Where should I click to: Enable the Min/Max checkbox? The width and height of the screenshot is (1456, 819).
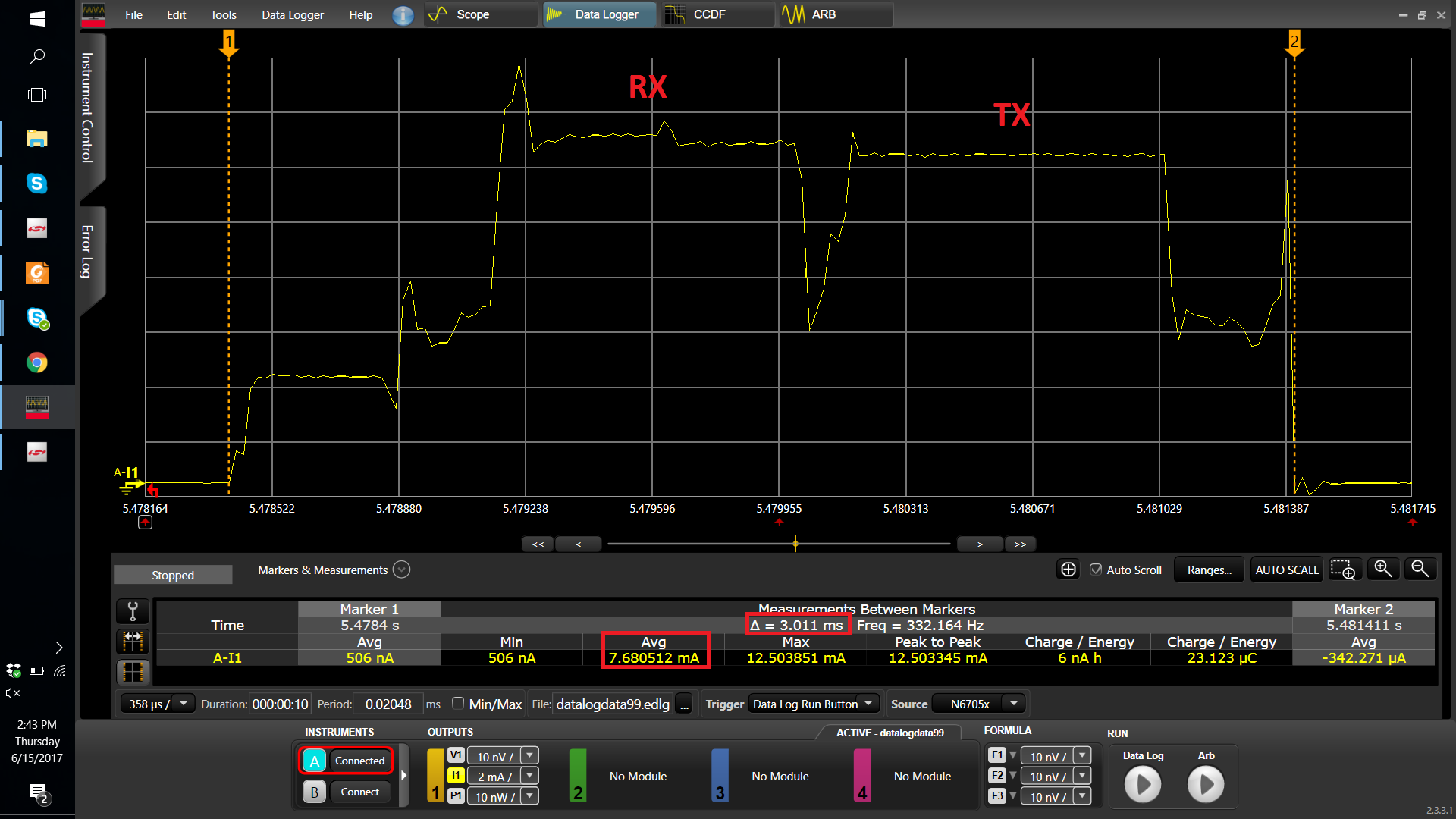click(x=458, y=704)
